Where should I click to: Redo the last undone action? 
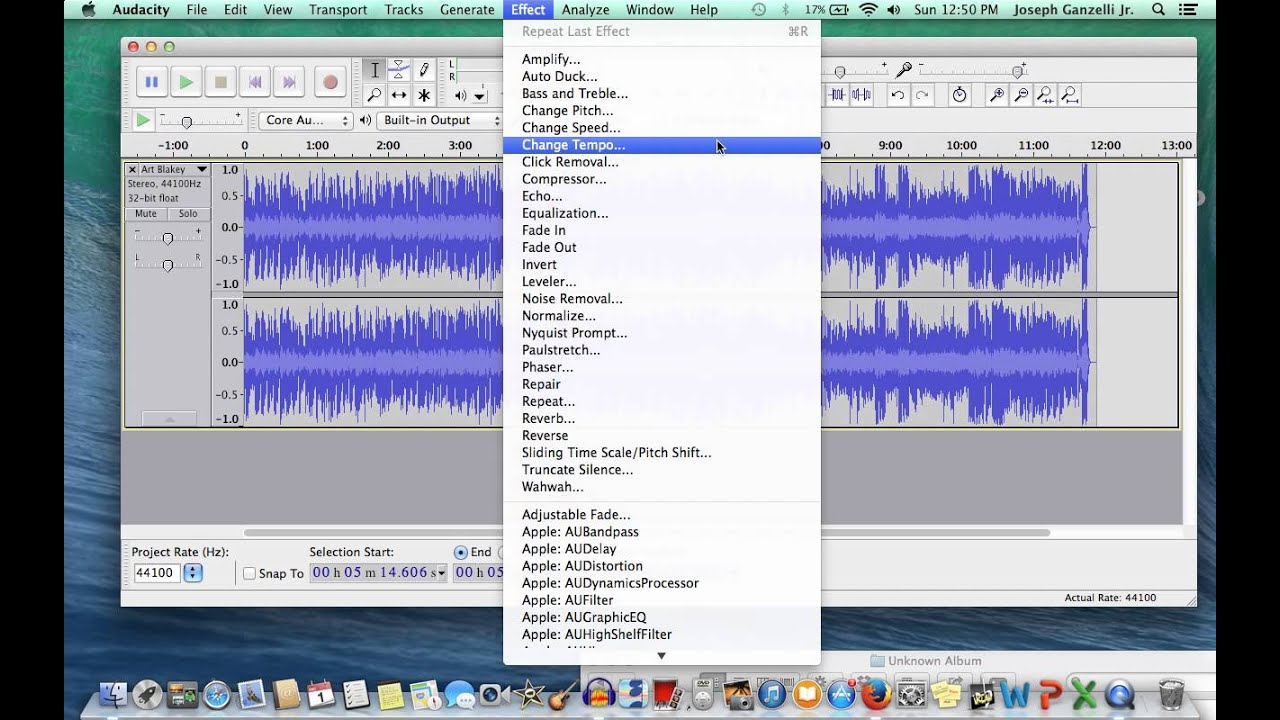click(x=922, y=95)
